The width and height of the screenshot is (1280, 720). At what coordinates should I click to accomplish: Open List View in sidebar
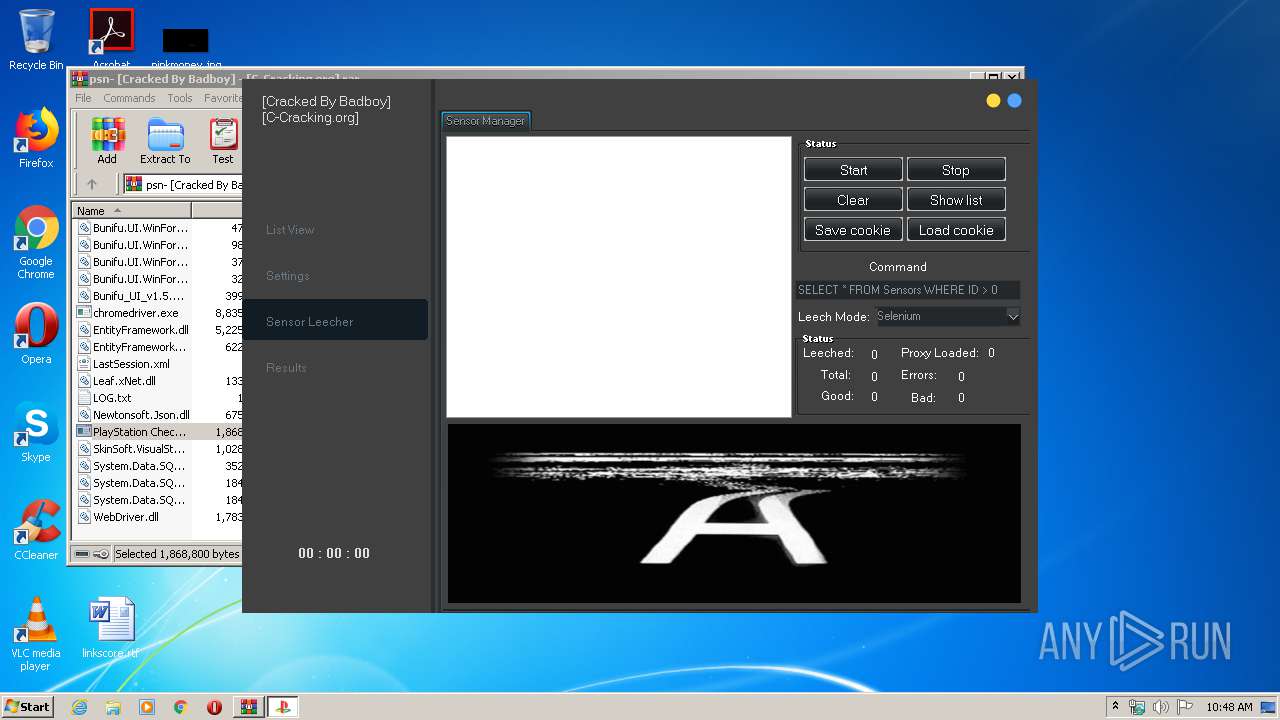pos(290,230)
